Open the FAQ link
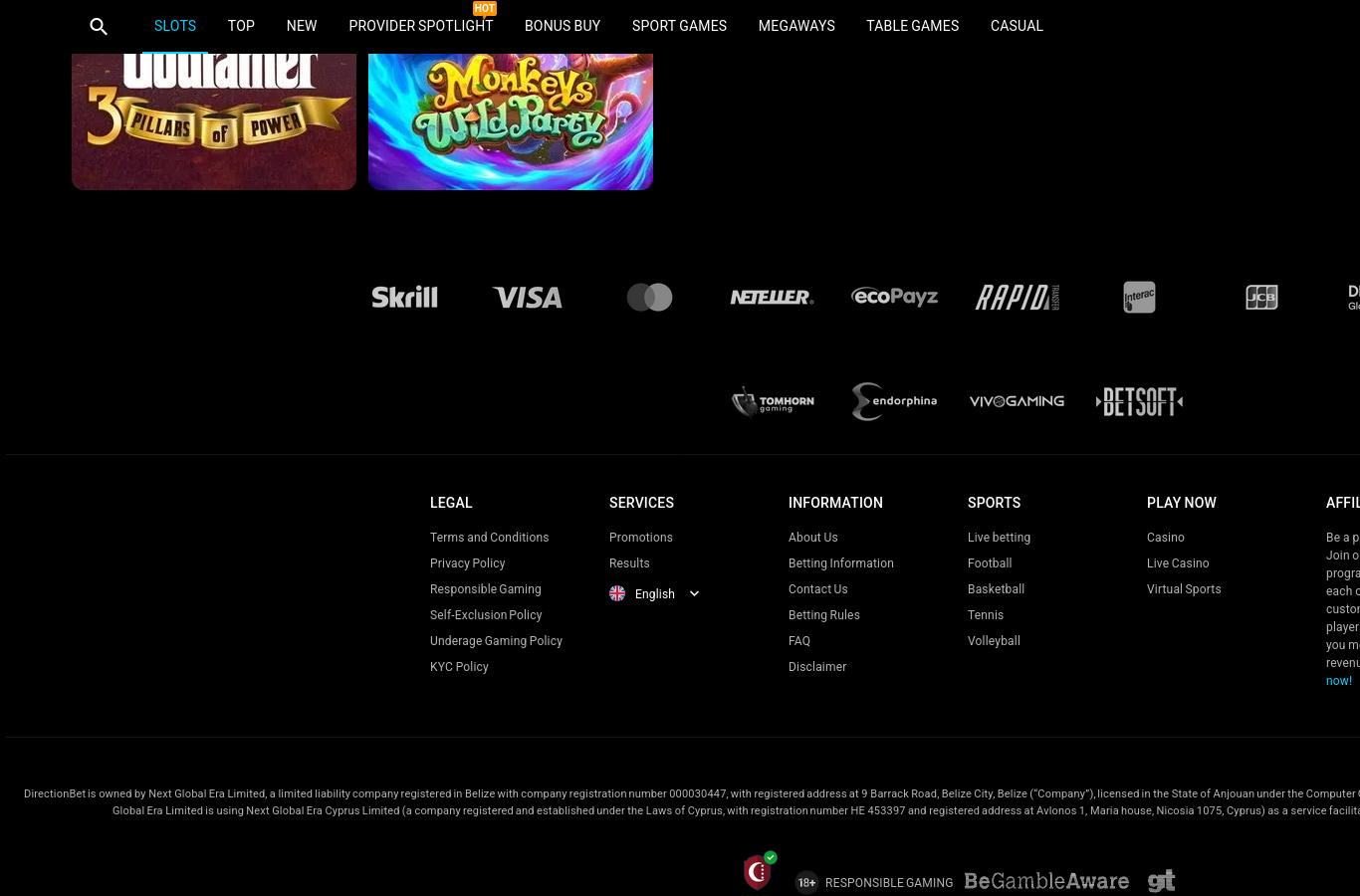Image resolution: width=1360 pixels, height=896 pixels. pyautogui.click(x=799, y=641)
